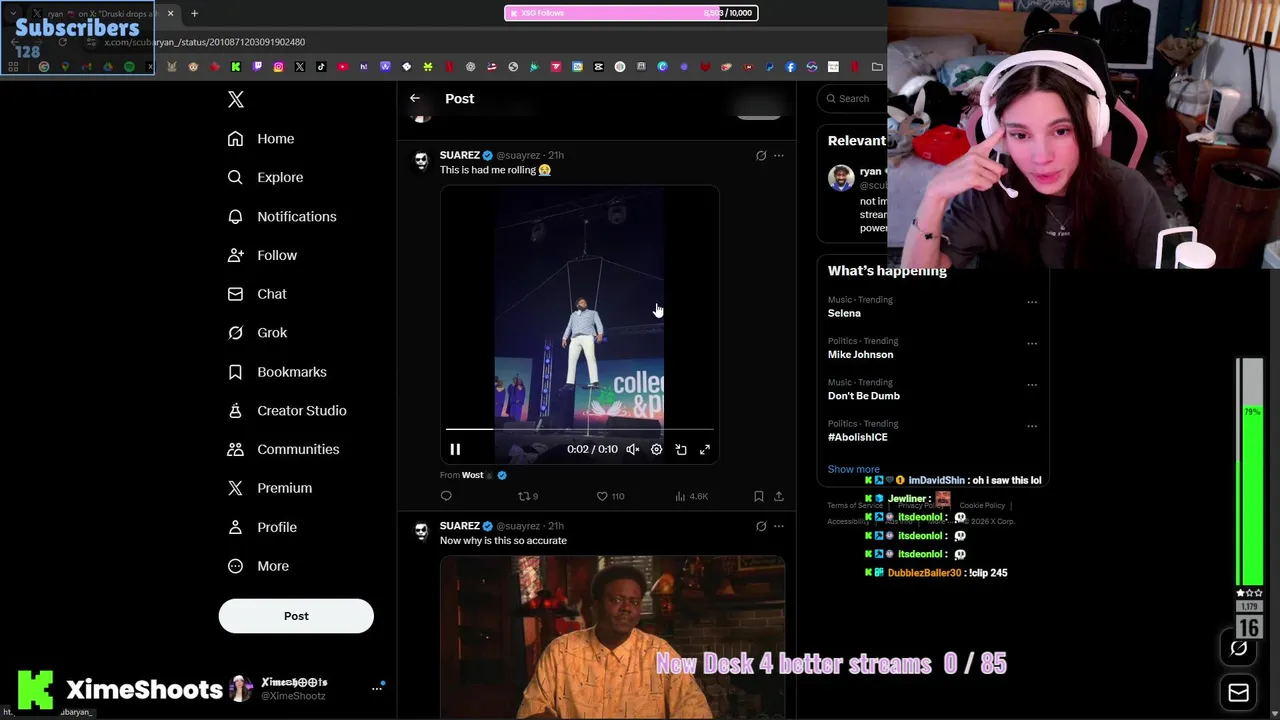Open the Home page in X
Image resolution: width=1280 pixels, height=720 pixels.
pyautogui.click(x=261, y=139)
